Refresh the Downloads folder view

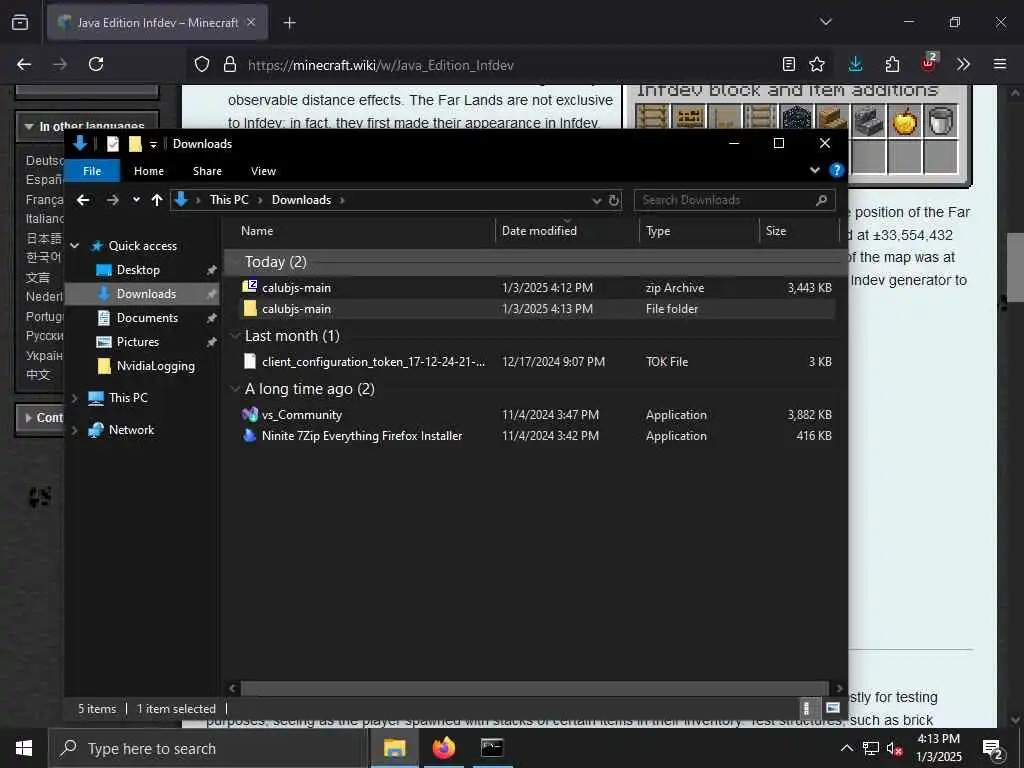click(614, 200)
